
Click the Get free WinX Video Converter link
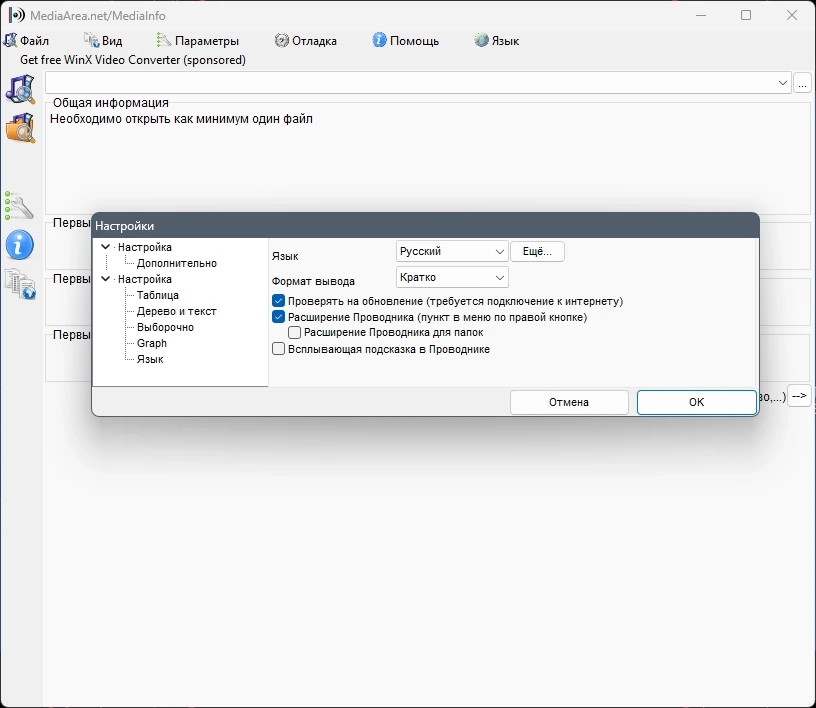tap(133, 60)
